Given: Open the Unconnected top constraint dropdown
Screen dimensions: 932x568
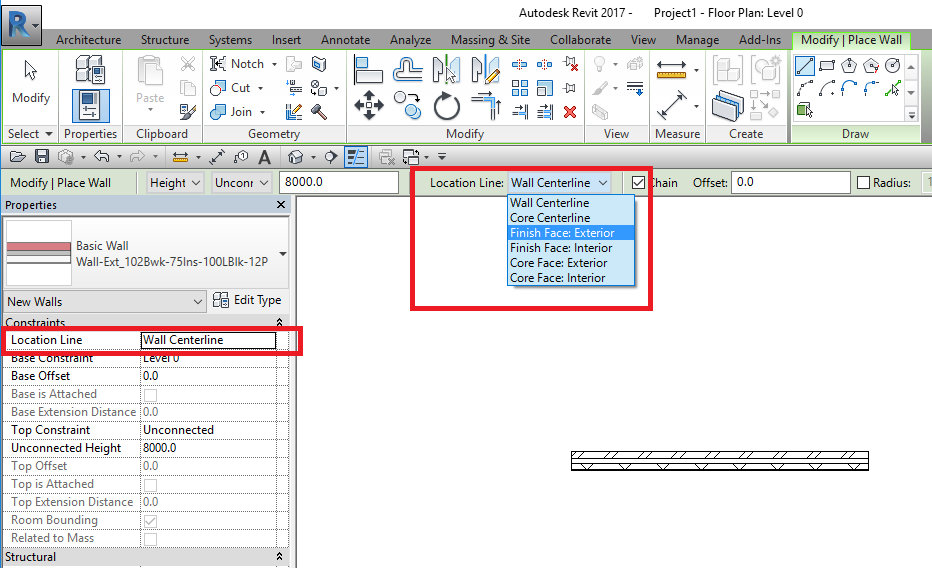Looking at the screenshot, I should pyautogui.click(x=242, y=183).
